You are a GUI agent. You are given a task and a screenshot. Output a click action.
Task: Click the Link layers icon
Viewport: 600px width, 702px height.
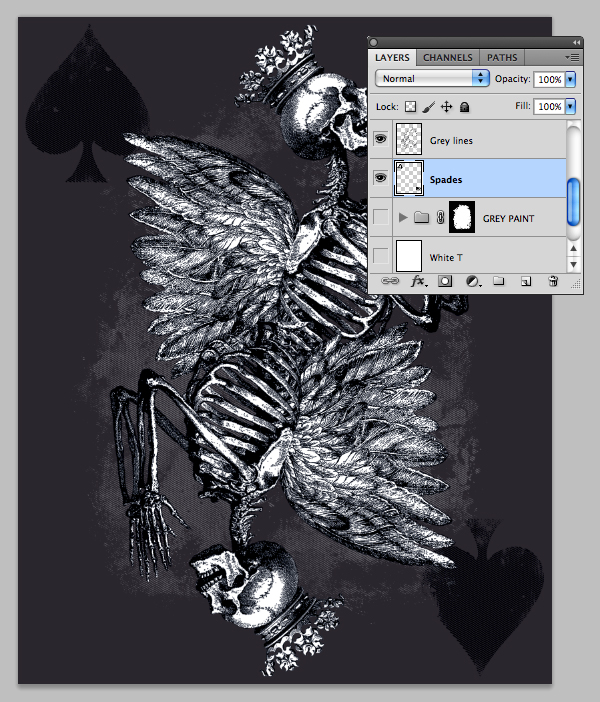click(390, 281)
